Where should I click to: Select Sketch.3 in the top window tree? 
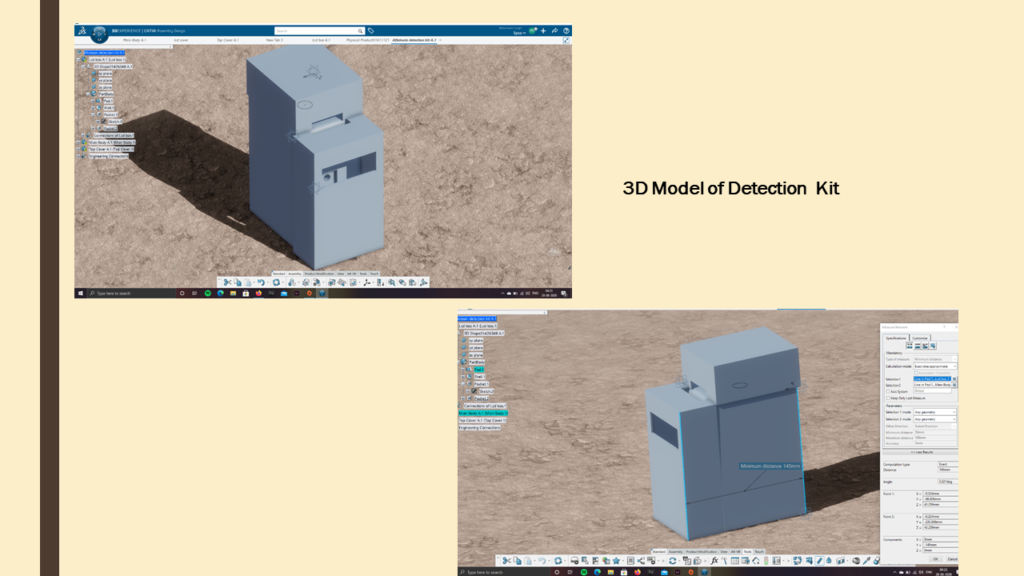[x=115, y=121]
